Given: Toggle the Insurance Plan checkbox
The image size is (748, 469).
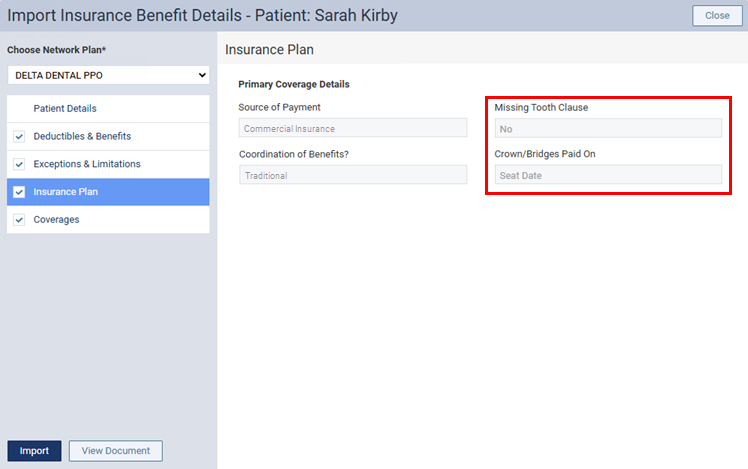Looking at the screenshot, I should point(19,192).
